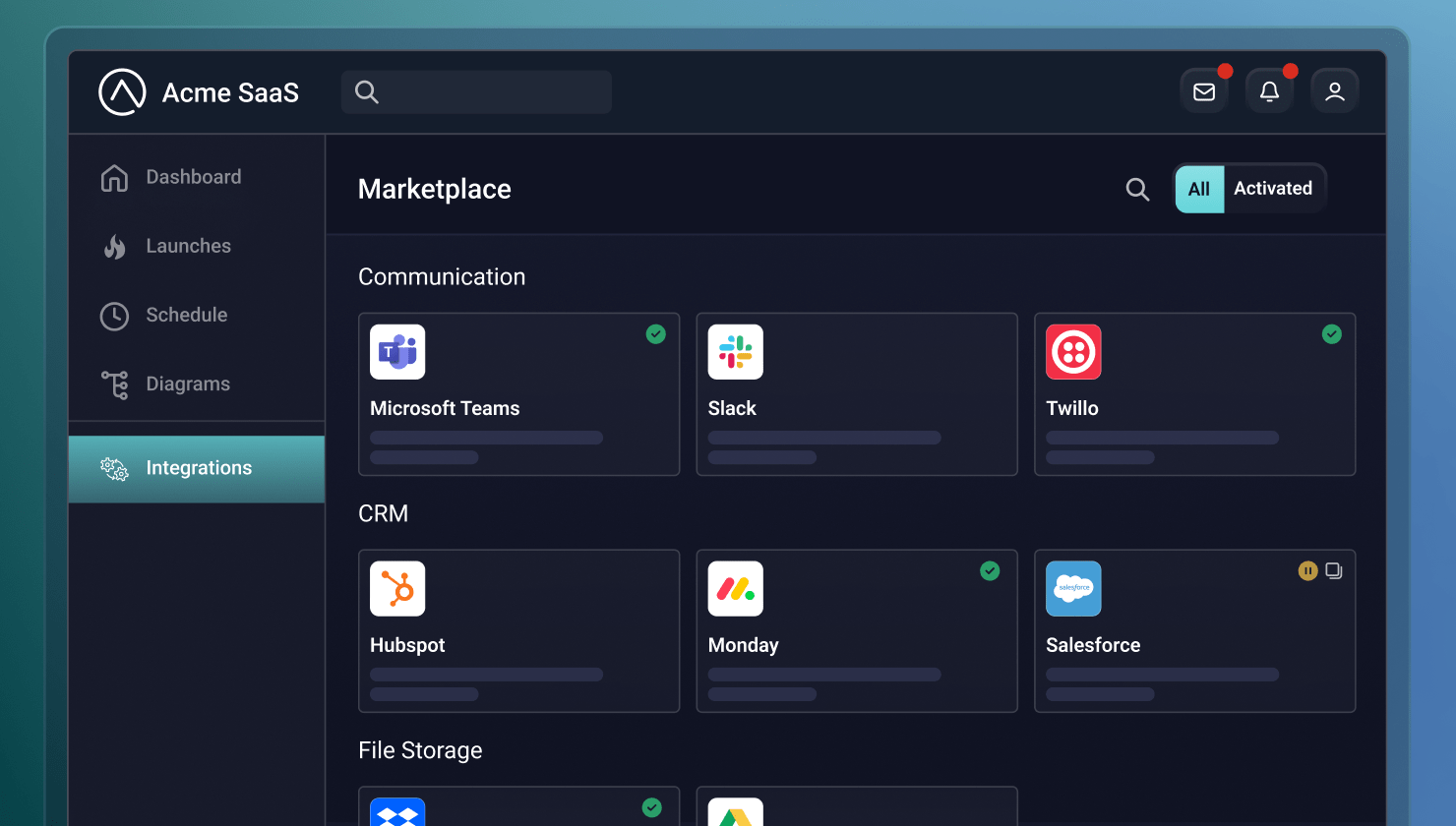Click the Acme SaaS logo icon
The width and height of the screenshot is (1456, 826).
(x=123, y=92)
